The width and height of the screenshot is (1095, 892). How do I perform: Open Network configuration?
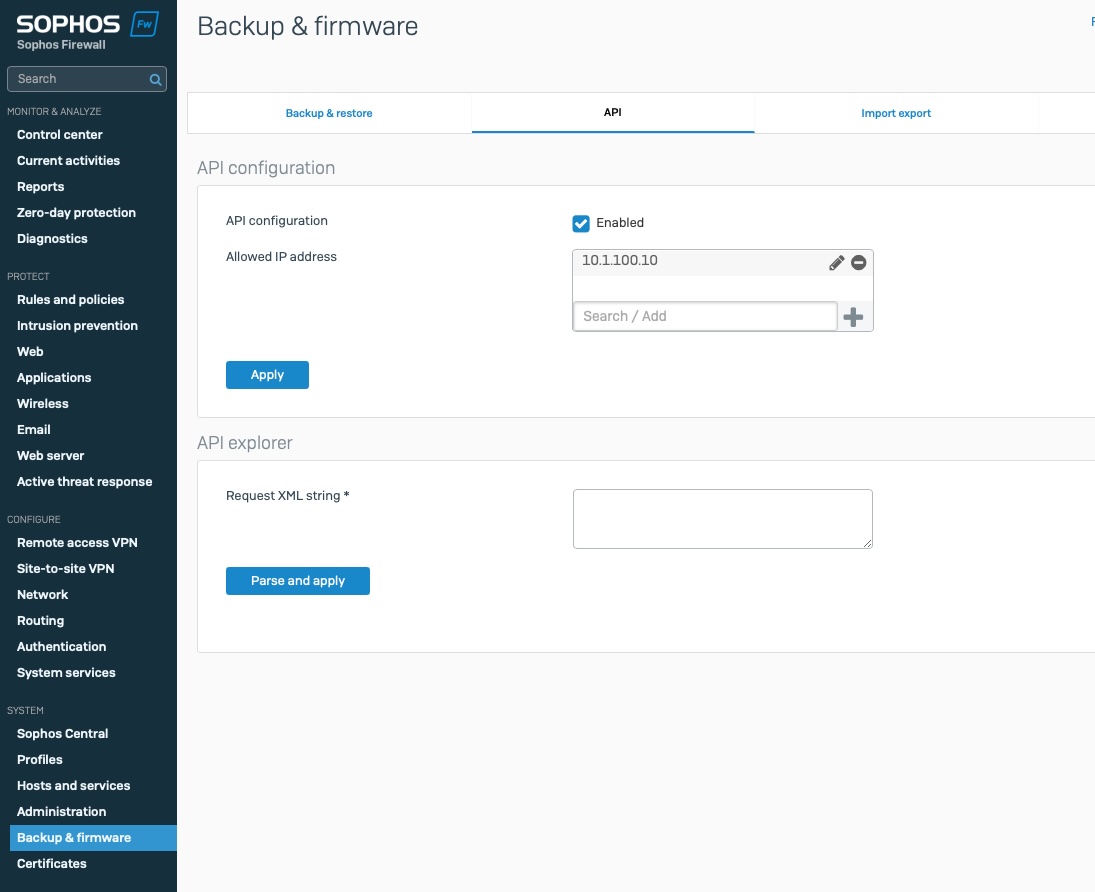43,594
